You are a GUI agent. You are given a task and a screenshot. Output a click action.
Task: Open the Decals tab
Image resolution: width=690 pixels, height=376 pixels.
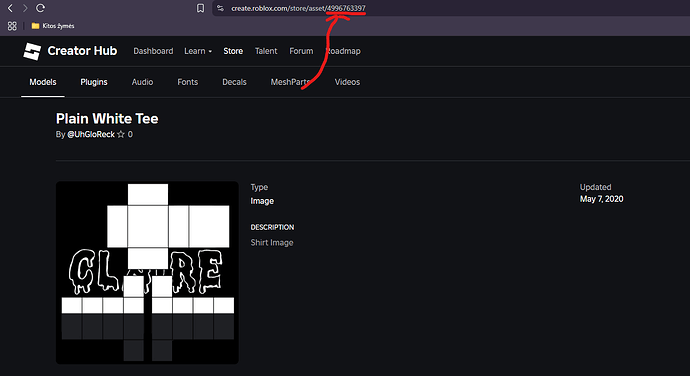[x=234, y=82]
